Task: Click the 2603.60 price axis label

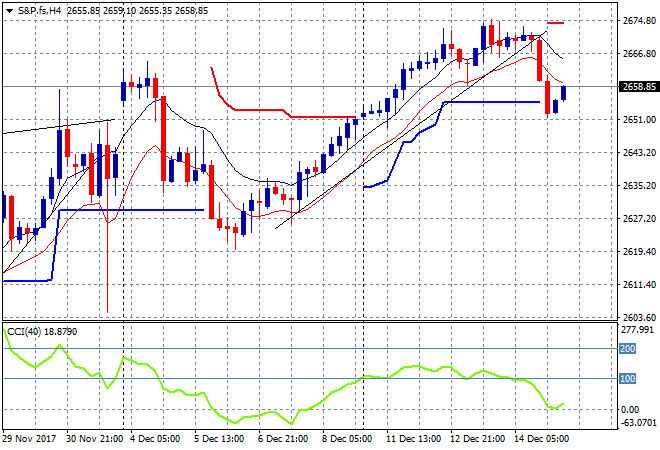Action: [639, 317]
